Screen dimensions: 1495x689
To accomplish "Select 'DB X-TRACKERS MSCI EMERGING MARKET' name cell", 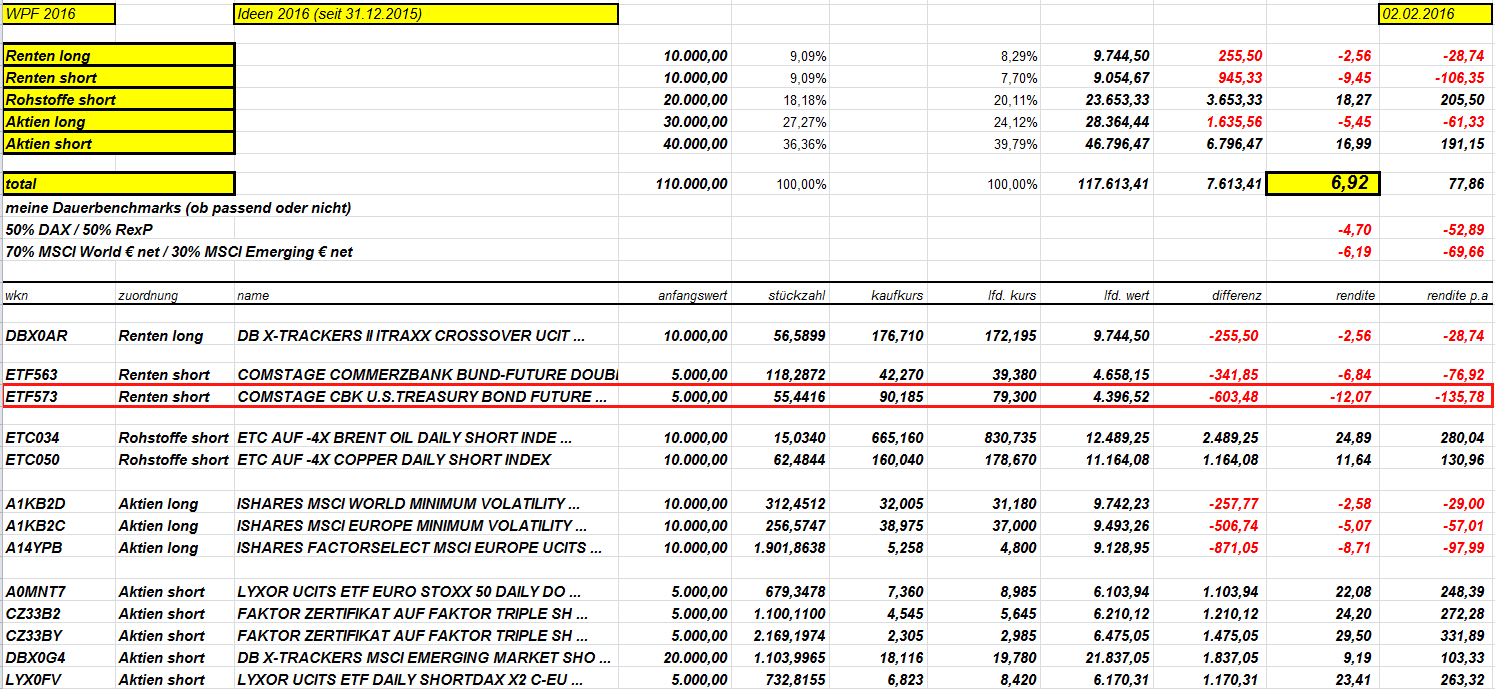I will 423,658.
